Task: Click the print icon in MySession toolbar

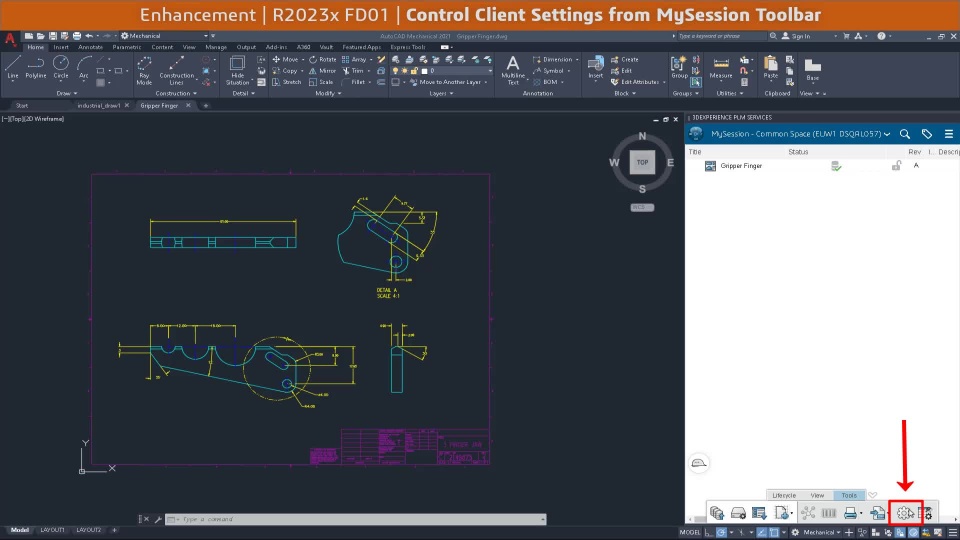Action: 850,513
